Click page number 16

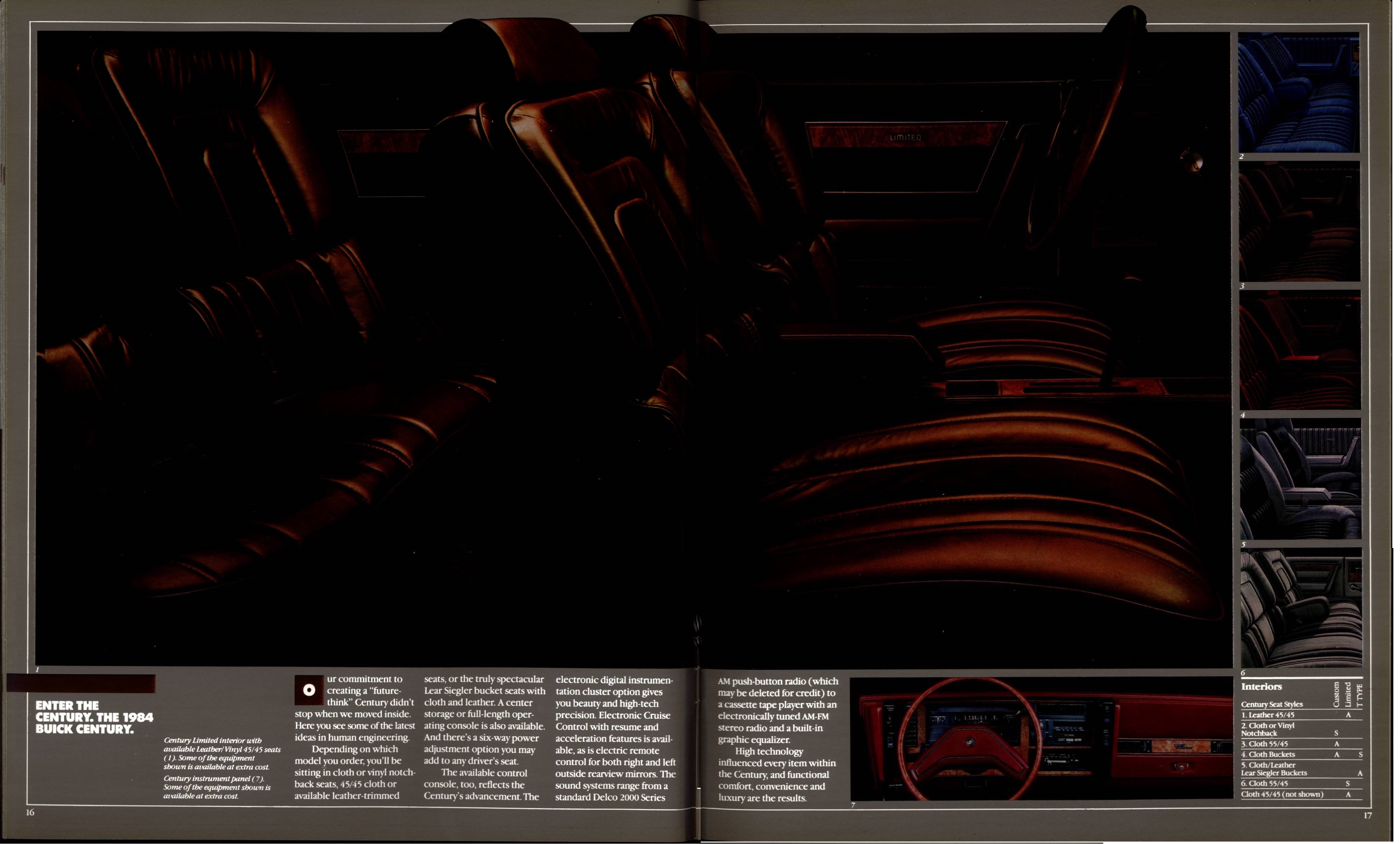[x=30, y=812]
